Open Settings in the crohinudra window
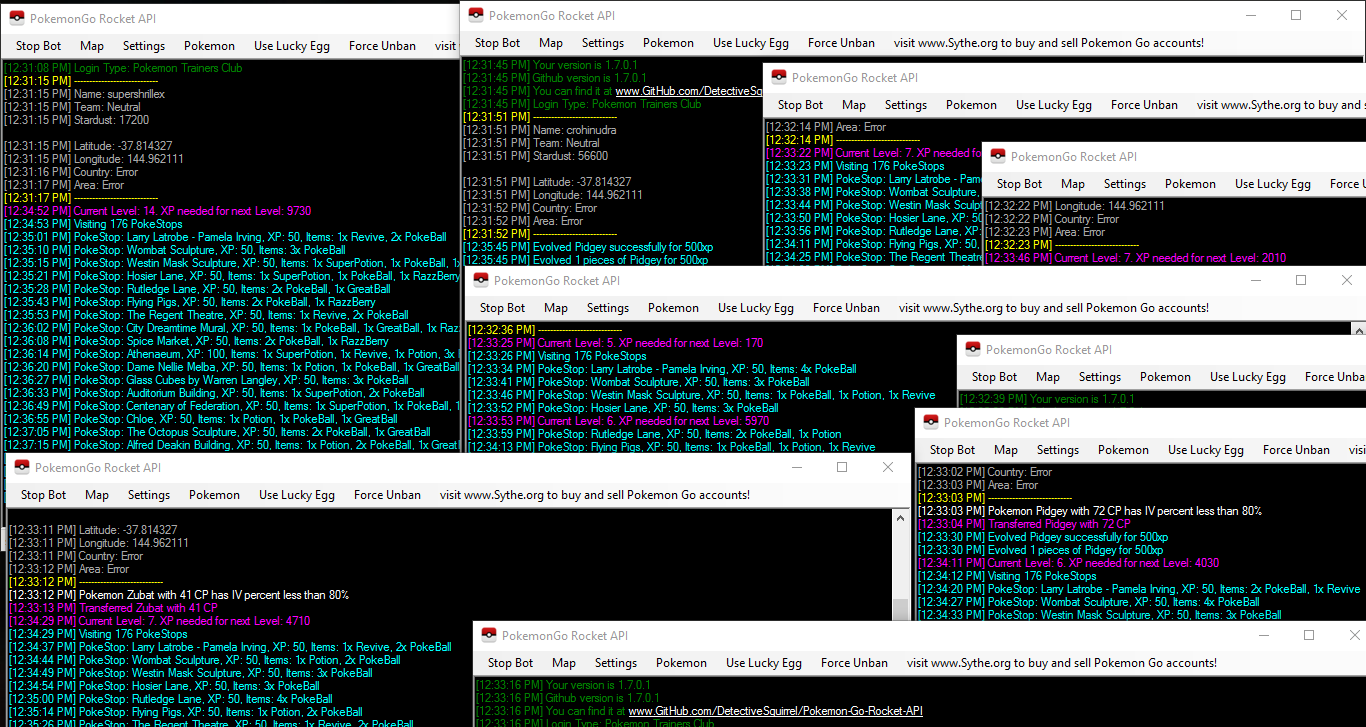 point(603,43)
